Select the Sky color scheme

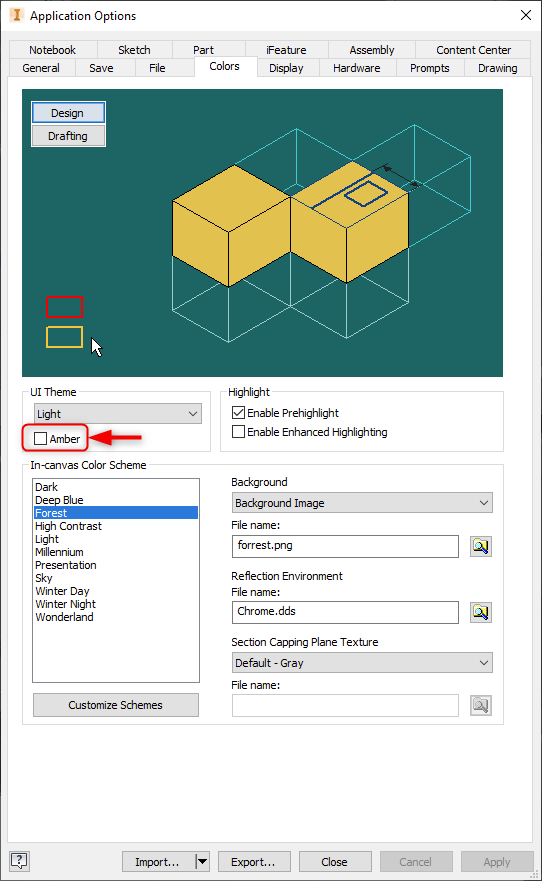point(116,578)
